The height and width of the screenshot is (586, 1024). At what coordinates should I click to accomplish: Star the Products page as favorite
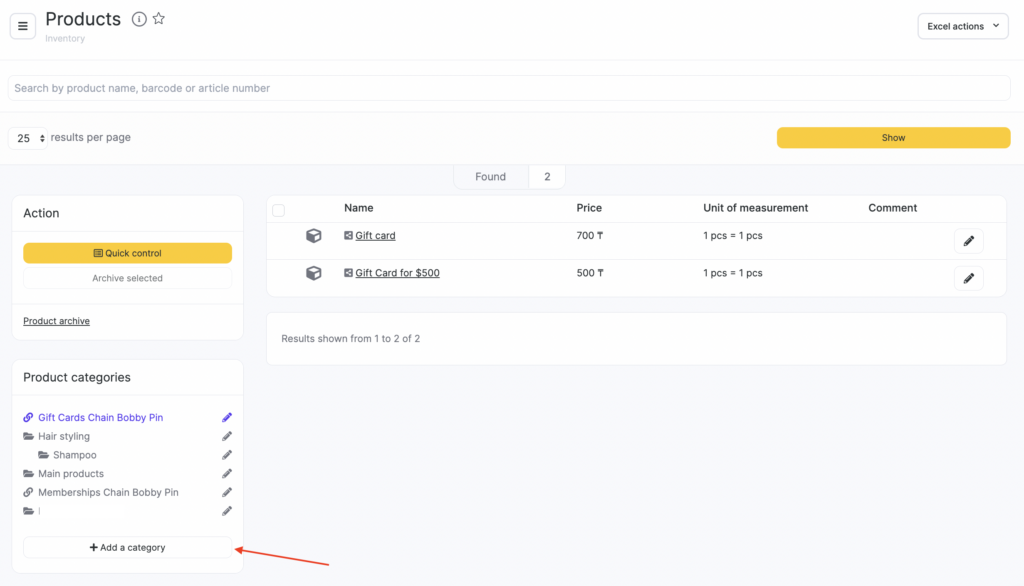tap(159, 19)
